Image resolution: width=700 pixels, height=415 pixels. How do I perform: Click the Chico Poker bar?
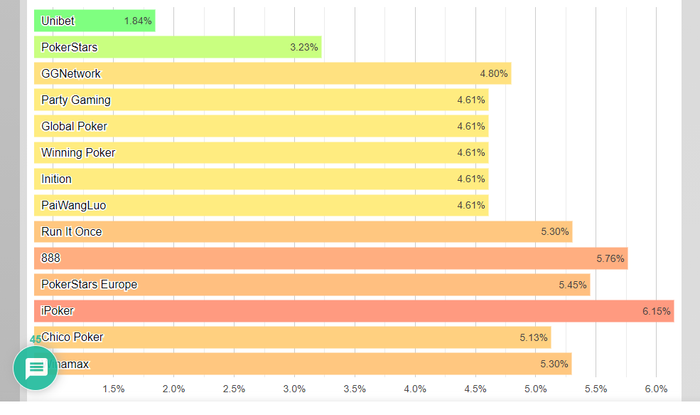tap(290, 337)
